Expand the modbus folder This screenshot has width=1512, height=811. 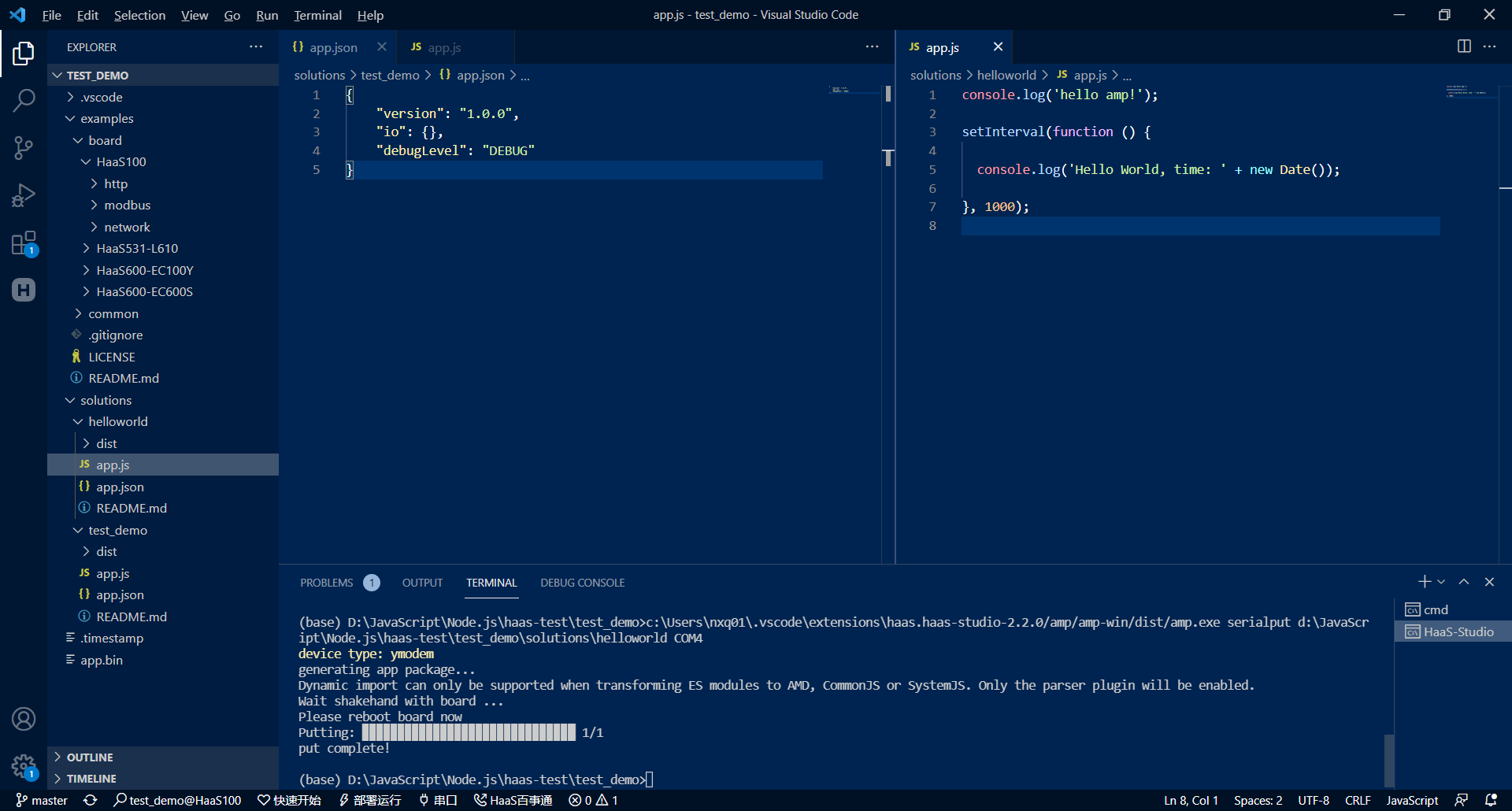click(x=163, y=205)
